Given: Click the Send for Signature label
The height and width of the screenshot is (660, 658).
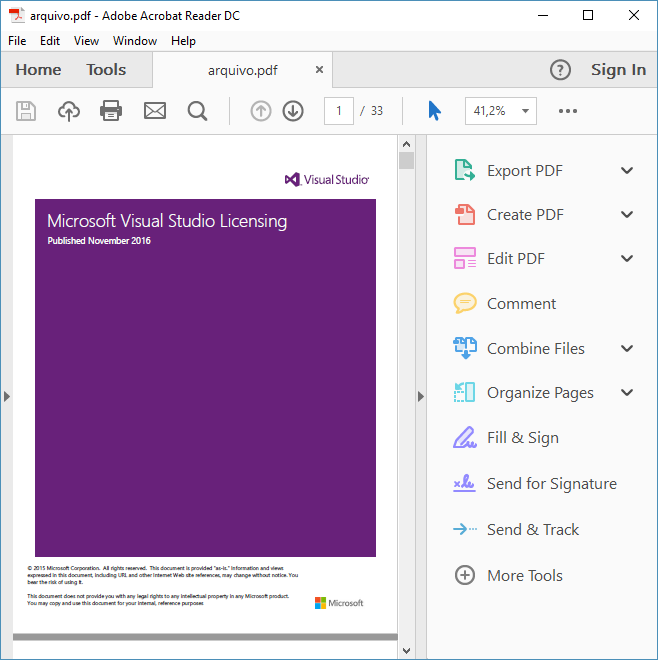Looking at the screenshot, I should [551, 483].
